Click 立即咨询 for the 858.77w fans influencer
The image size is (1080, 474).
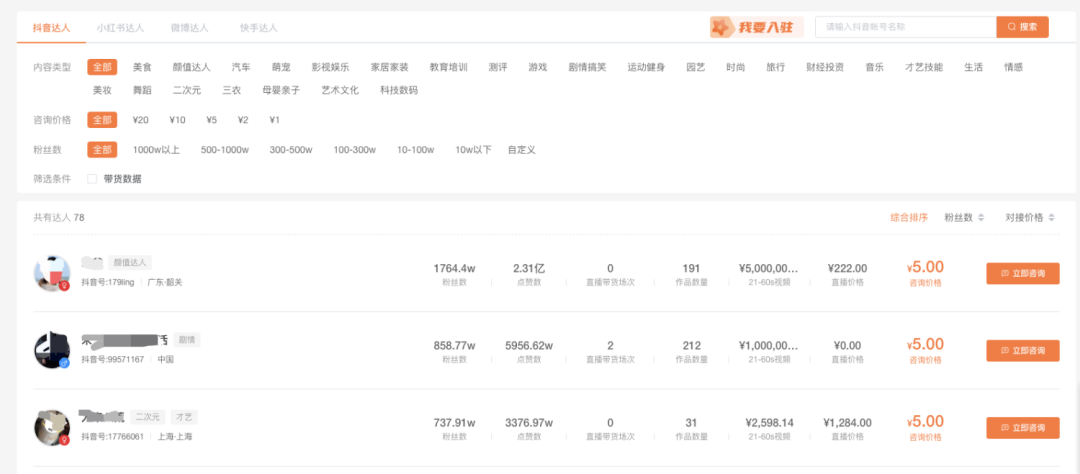tap(1023, 351)
